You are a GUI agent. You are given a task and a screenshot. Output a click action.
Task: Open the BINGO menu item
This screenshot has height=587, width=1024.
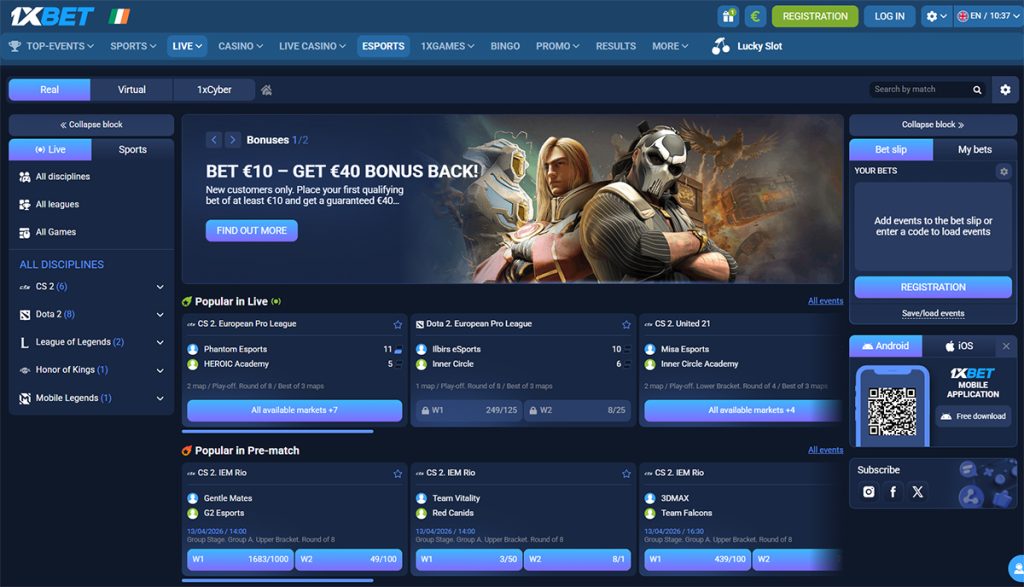coord(505,46)
